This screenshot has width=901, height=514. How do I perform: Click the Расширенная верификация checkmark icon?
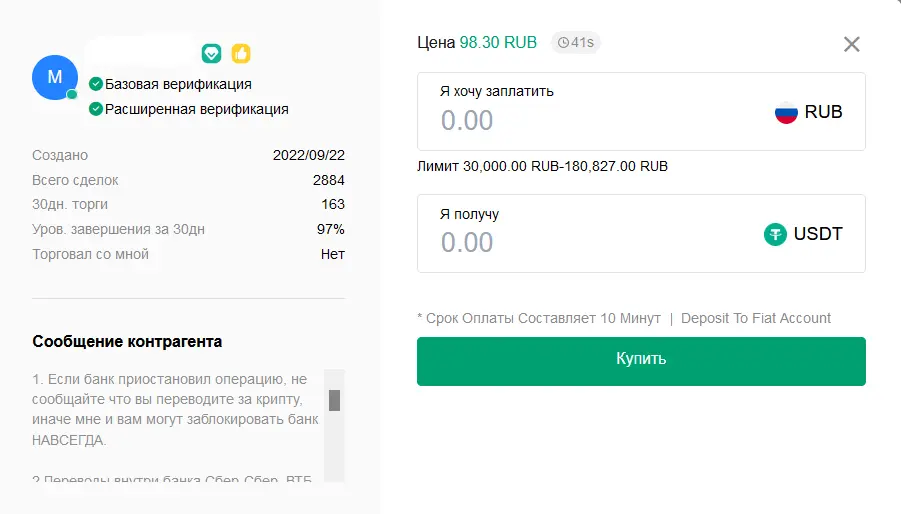tap(96, 109)
